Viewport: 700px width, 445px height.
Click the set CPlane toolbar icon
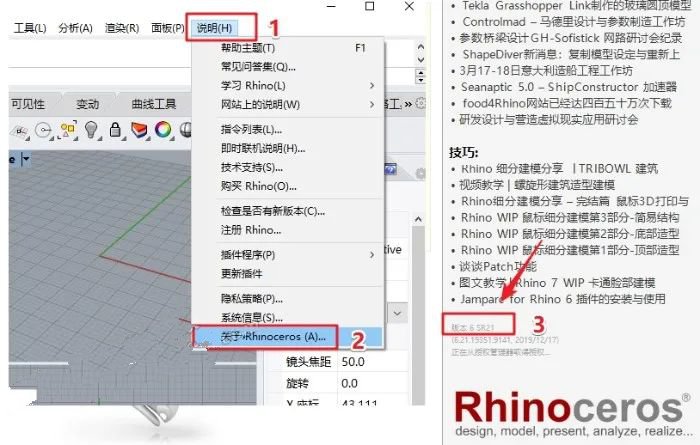coord(21,131)
